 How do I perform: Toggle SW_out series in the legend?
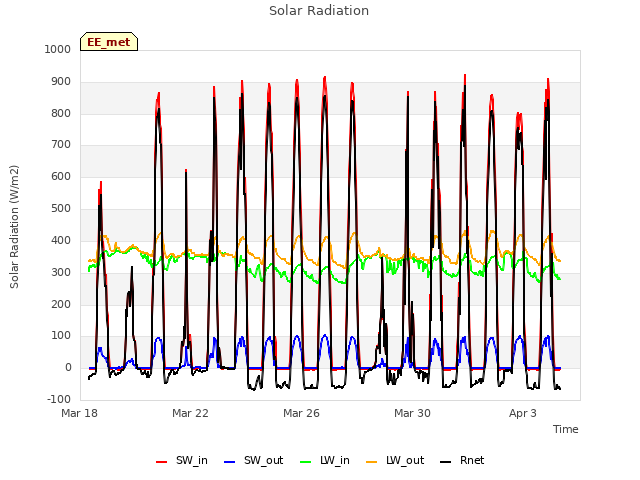[253, 460]
